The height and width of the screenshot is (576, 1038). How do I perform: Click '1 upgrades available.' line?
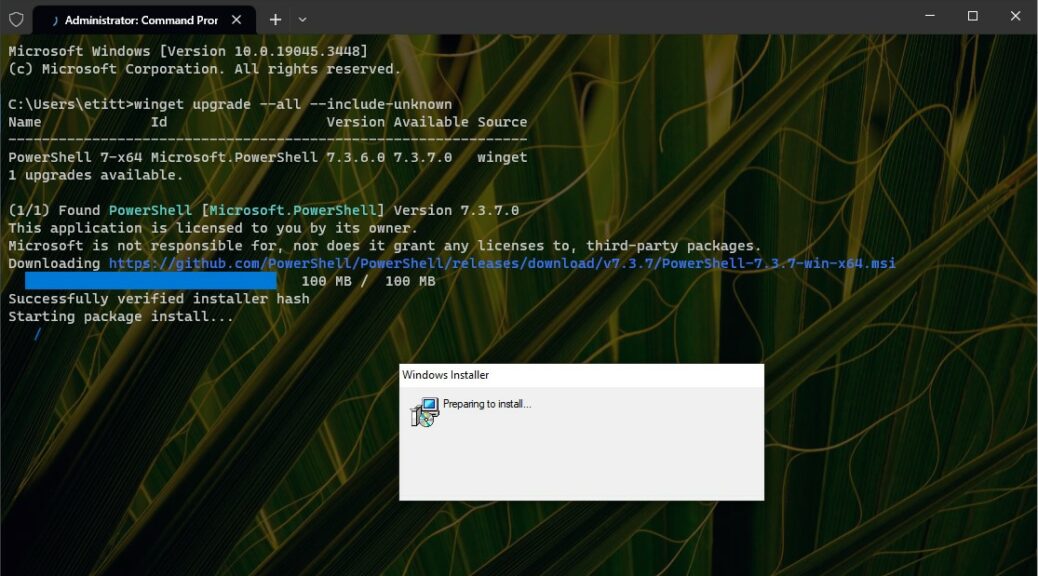[95, 175]
